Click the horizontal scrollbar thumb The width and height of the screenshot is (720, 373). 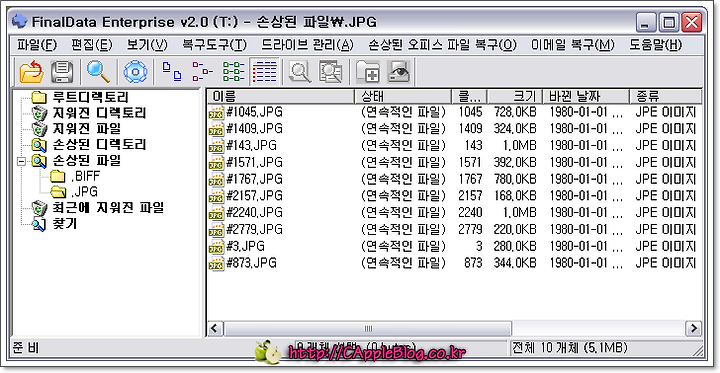[x=368, y=328]
